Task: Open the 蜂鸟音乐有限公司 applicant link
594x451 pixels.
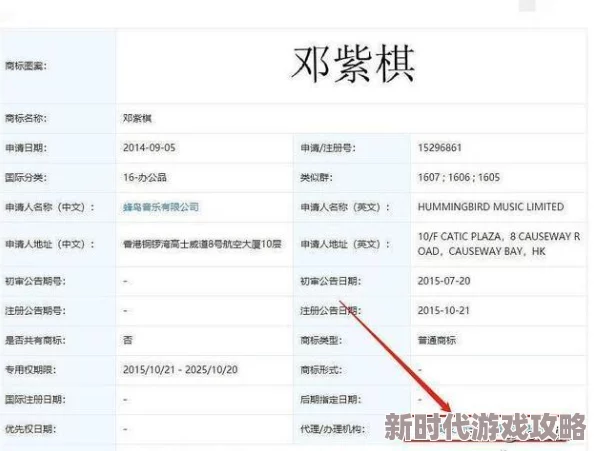Action: [161, 207]
